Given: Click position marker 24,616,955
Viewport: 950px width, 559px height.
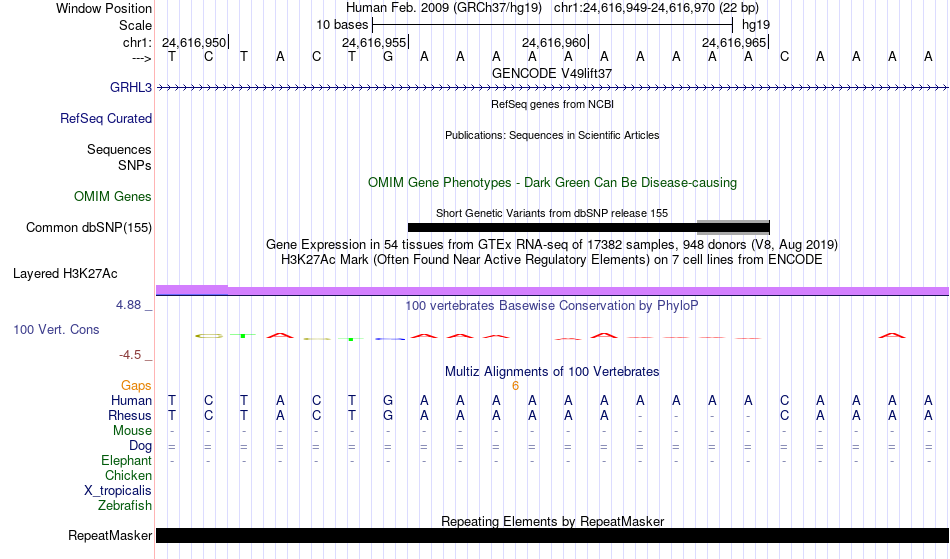Looking at the screenshot, I should point(374,42).
